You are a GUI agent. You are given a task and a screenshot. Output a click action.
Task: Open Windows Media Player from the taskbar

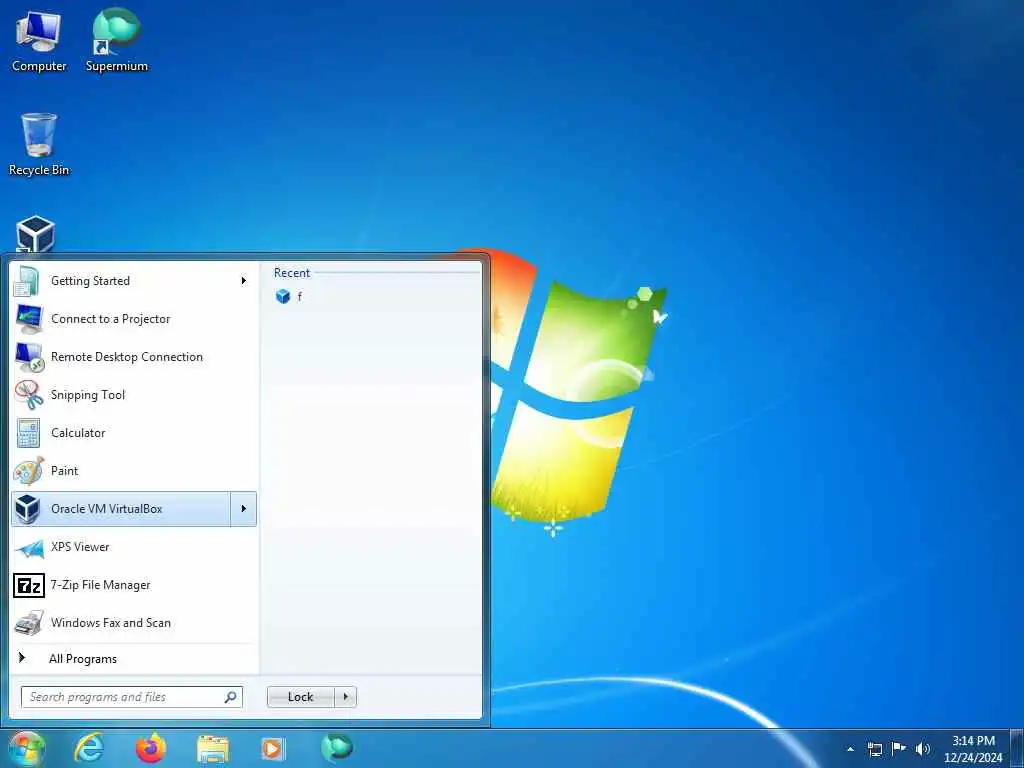[x=273, y=748]
